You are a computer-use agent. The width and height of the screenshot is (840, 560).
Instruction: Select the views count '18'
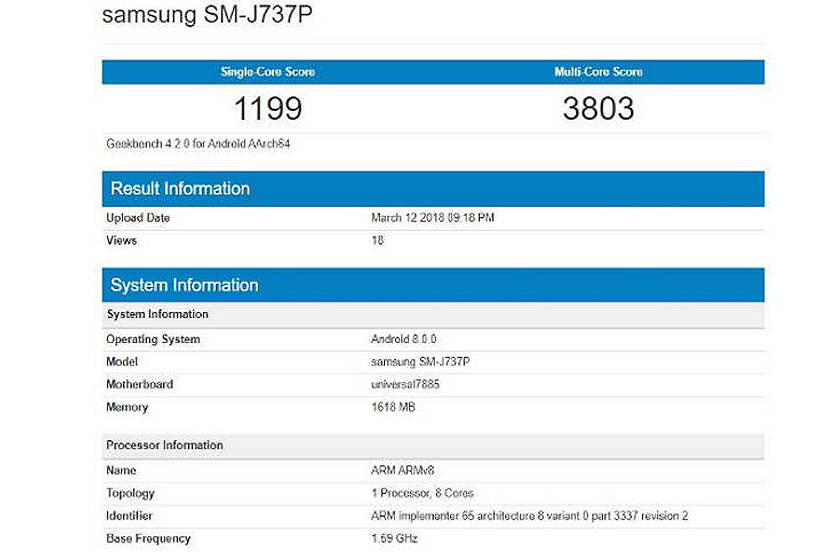pos(377,240)
